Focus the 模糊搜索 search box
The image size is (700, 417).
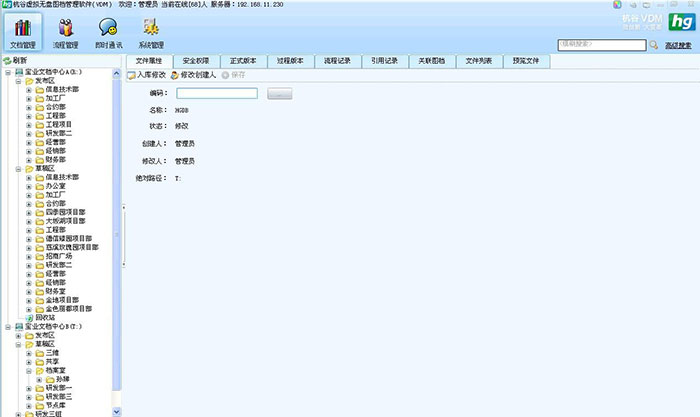tap(602, 45)
